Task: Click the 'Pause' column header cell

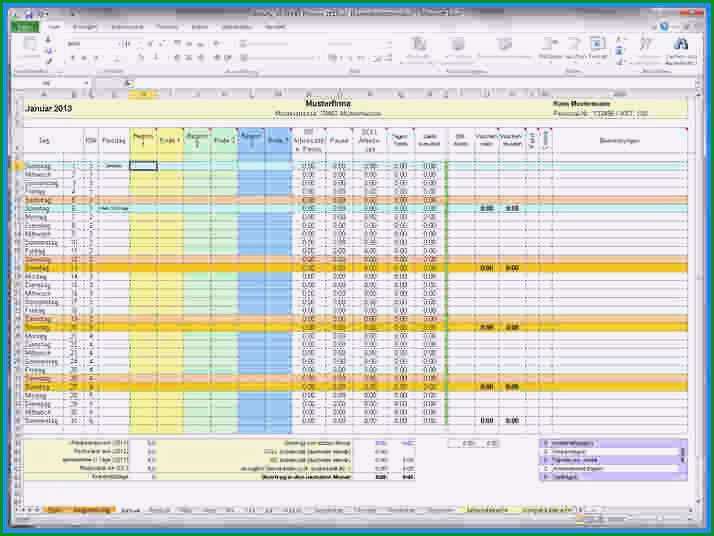Action: [339, 141]
